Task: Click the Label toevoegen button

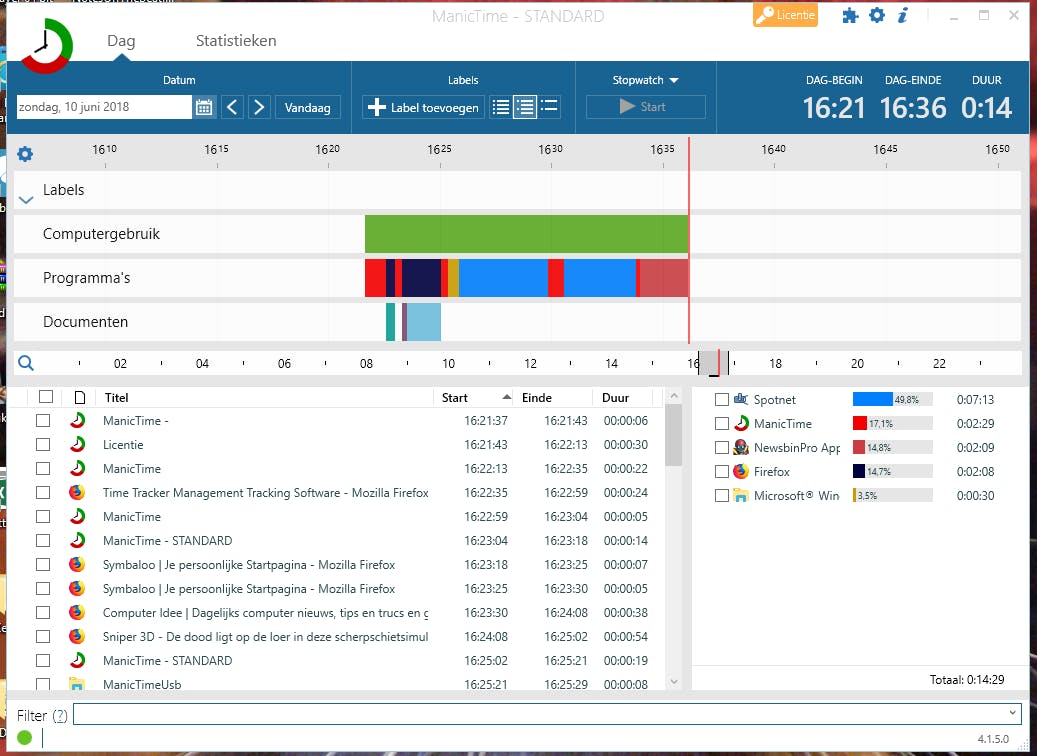Action: tap(424, 107)
